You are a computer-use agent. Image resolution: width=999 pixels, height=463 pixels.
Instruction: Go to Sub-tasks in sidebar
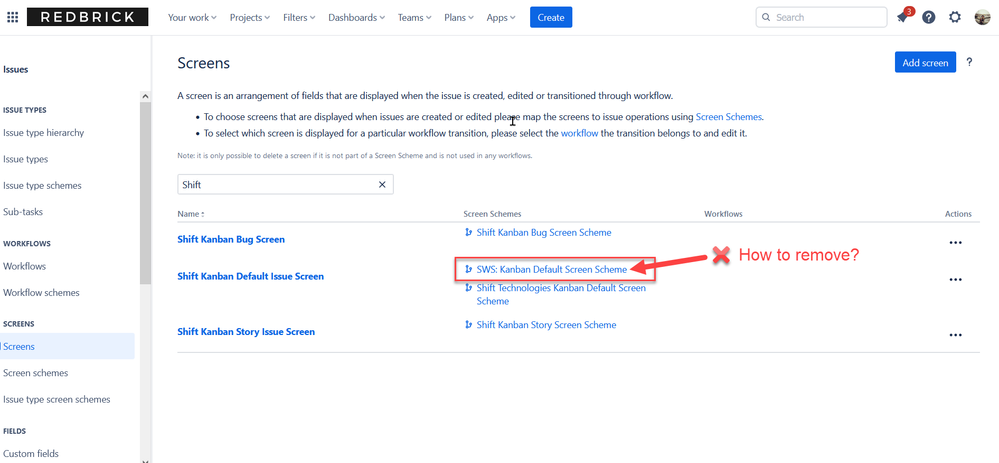[x=23, y=211]
